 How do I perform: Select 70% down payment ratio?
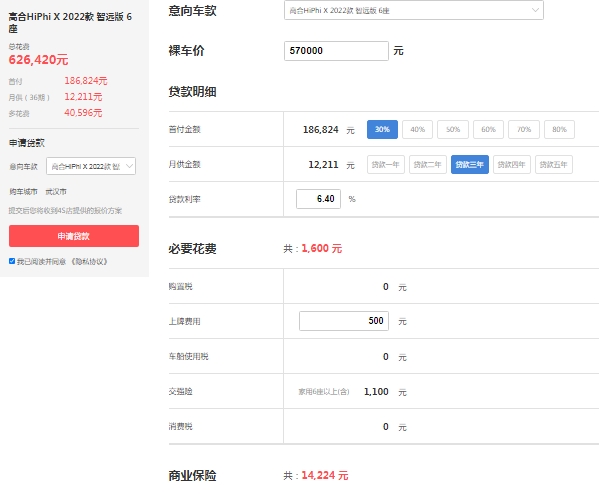pos(523,129)
